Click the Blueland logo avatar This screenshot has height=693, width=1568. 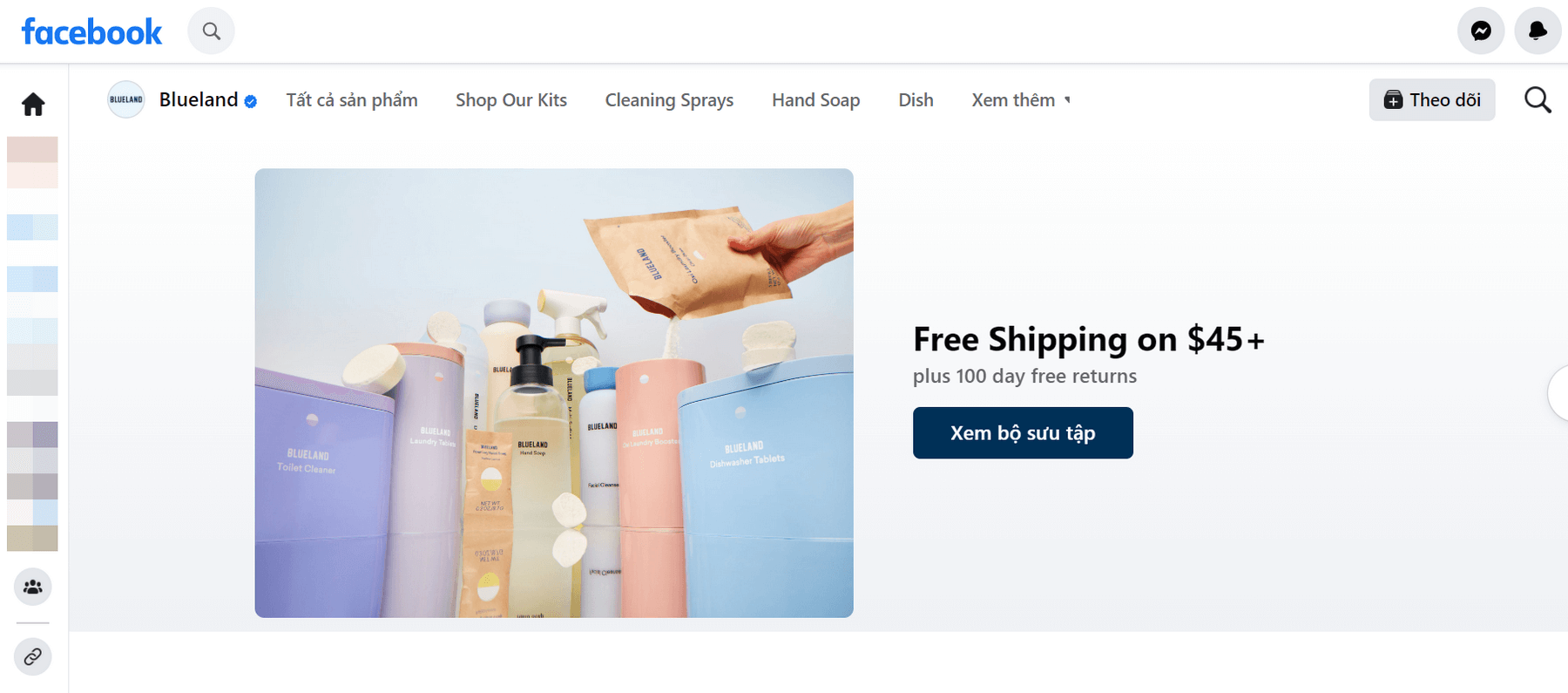point(126,99)
